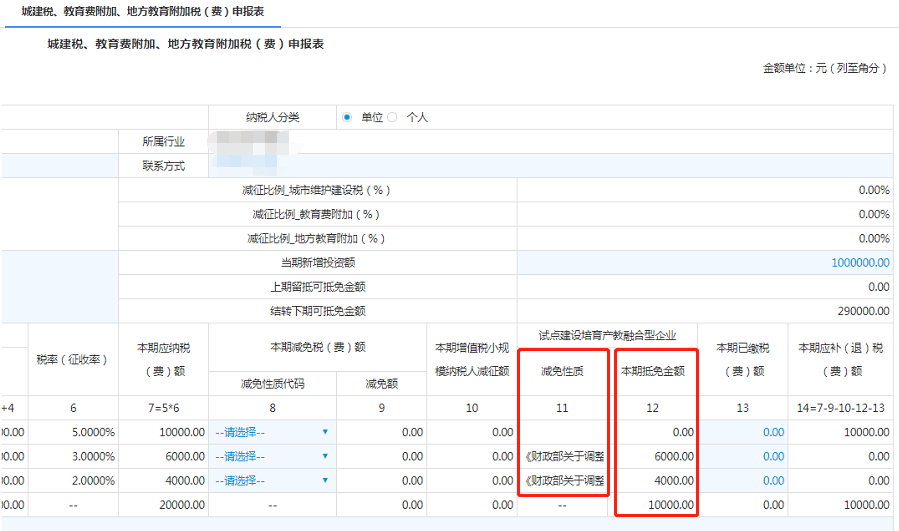Select the 单位 taxpayer type radio button
Image resolution: width=899 pixels, height=531 pixels.
[x=347, y=117]
